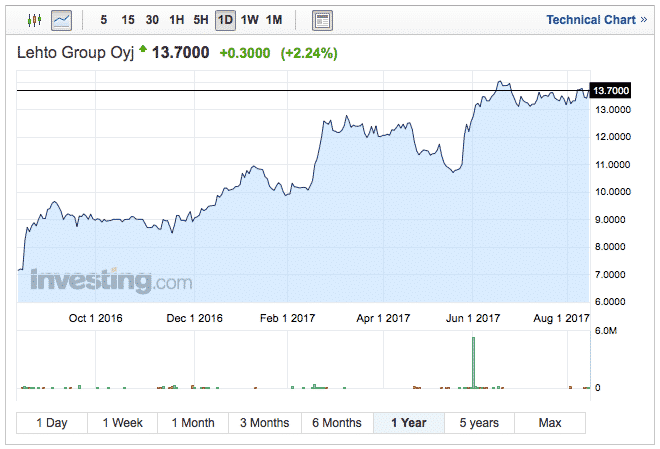Open the news panel icon in toolbar
The width and height of the screenshot is (660, 449).
pyautogui.click(x=323, y=20)
